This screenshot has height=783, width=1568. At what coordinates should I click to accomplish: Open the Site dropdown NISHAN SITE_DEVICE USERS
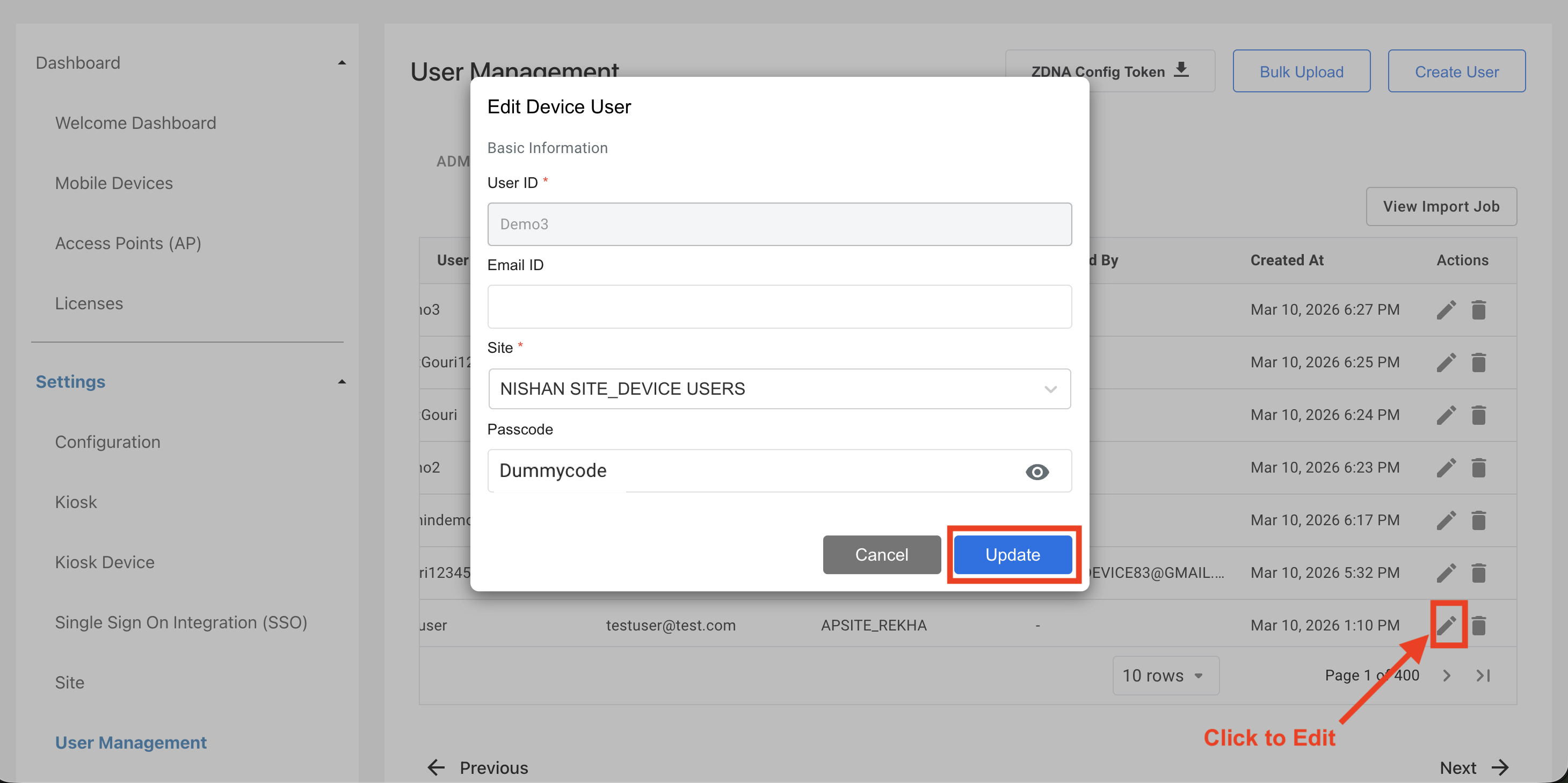coord(779,388)
